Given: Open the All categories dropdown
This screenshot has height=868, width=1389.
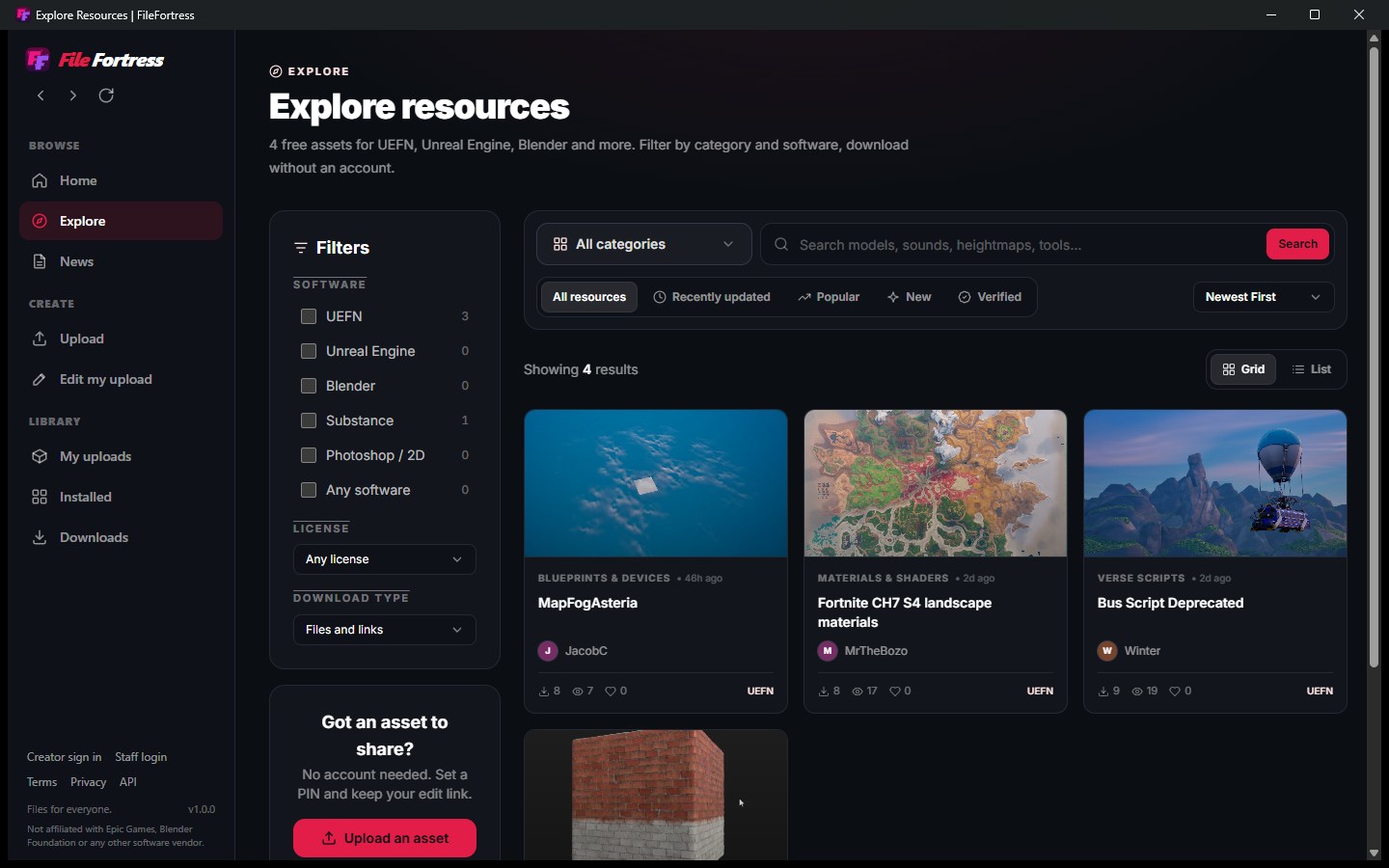Looking at the screenshot, I should [x=643, y=244].
